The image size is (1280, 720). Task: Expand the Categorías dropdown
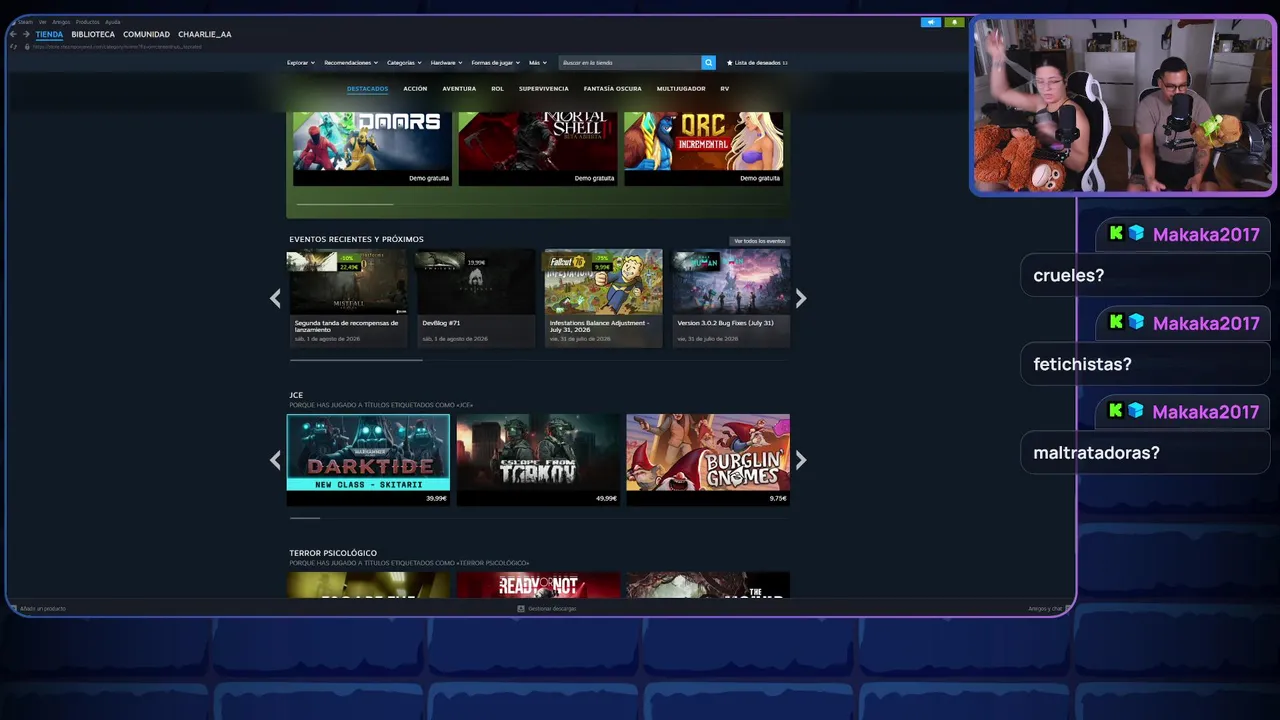tap(404, 63)
